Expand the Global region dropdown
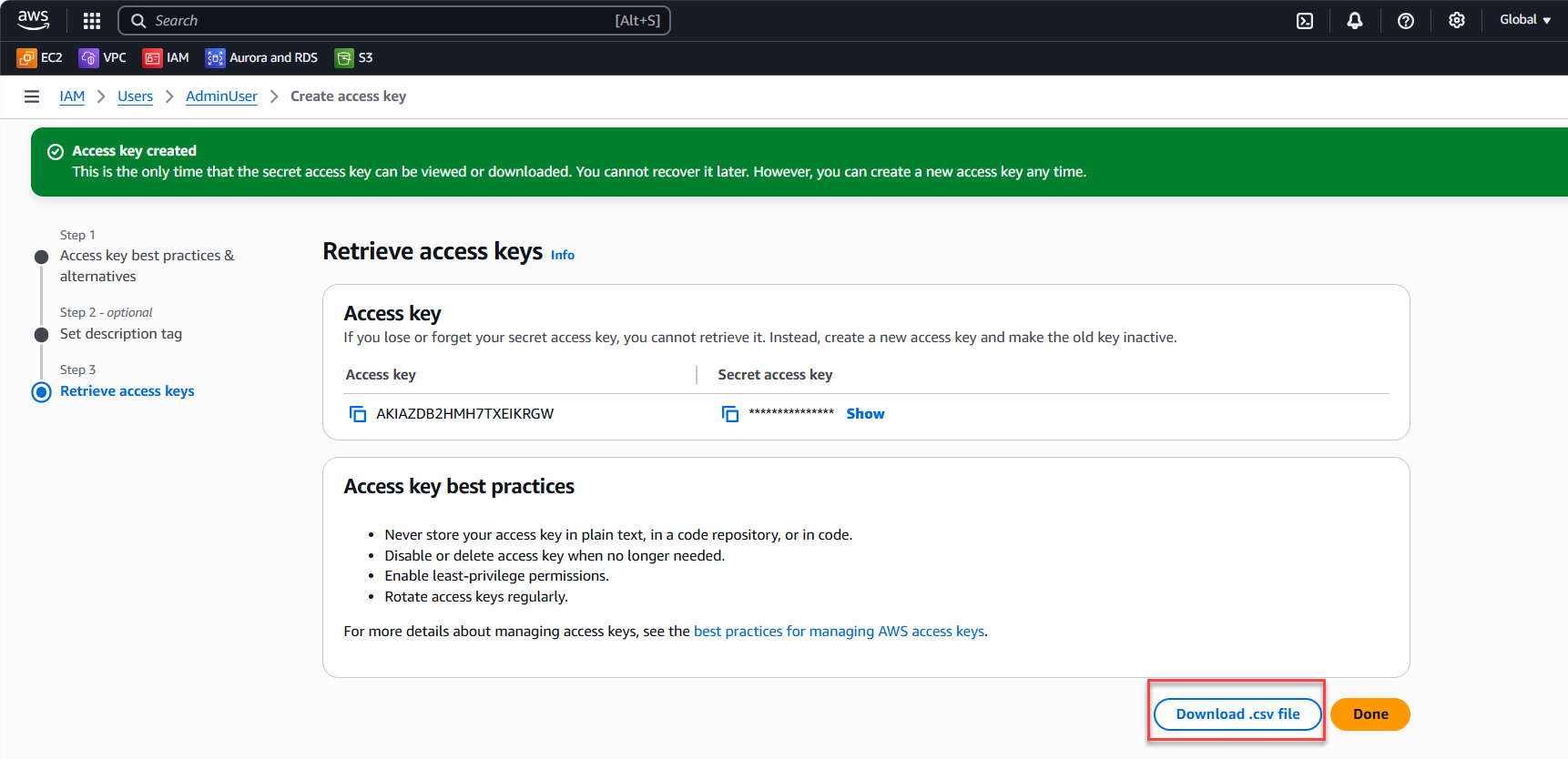This screenshot has height=759, width=1568. 1524,20
